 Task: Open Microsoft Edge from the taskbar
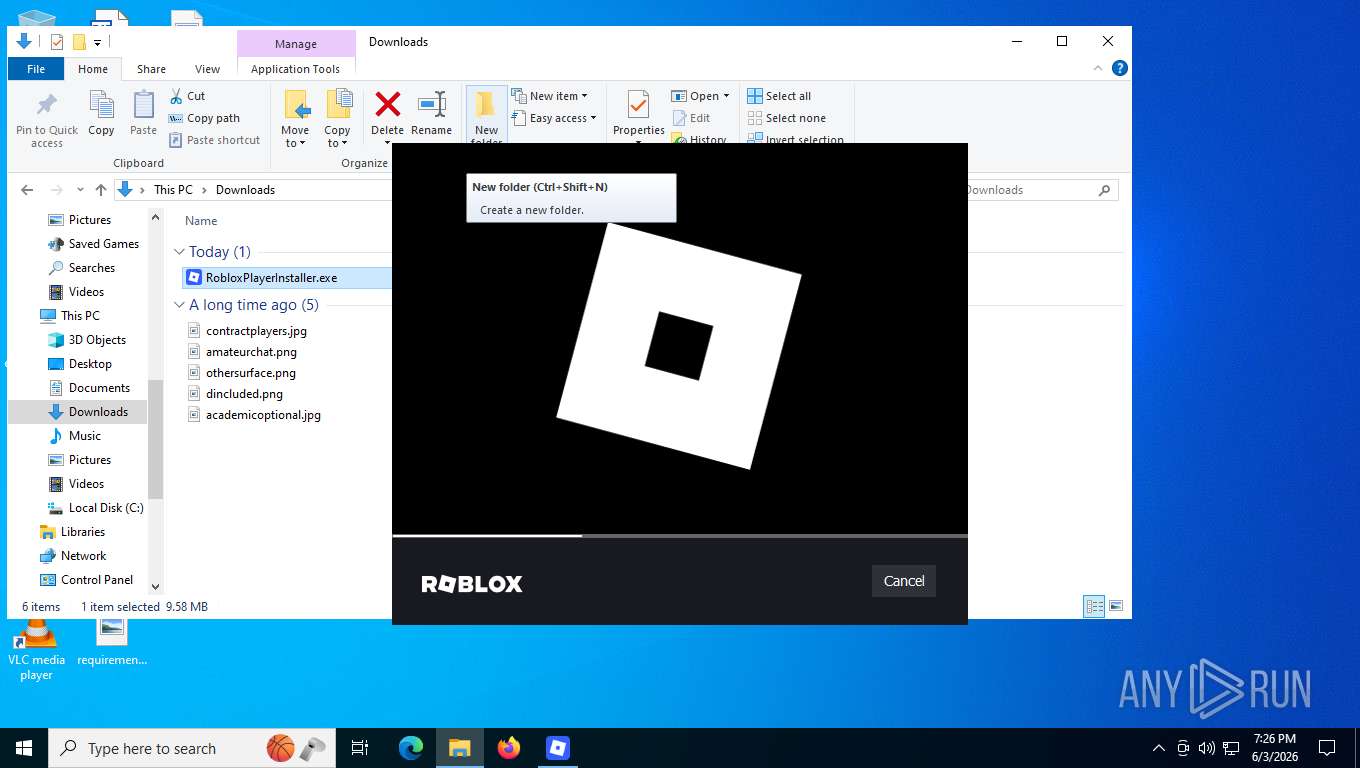411,748
